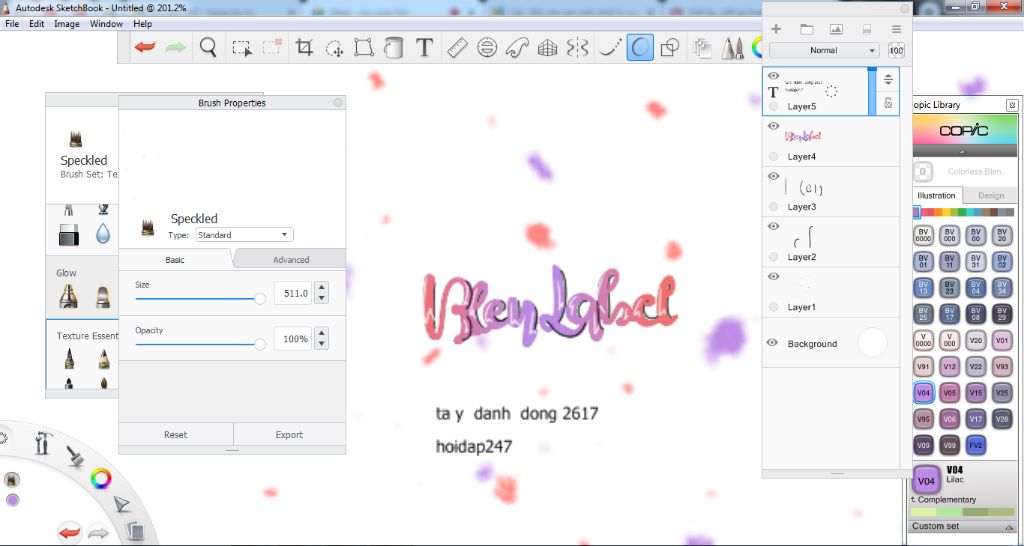Switch to Design tab in Copic Library
1024x546 pixels.
point(991,195)
